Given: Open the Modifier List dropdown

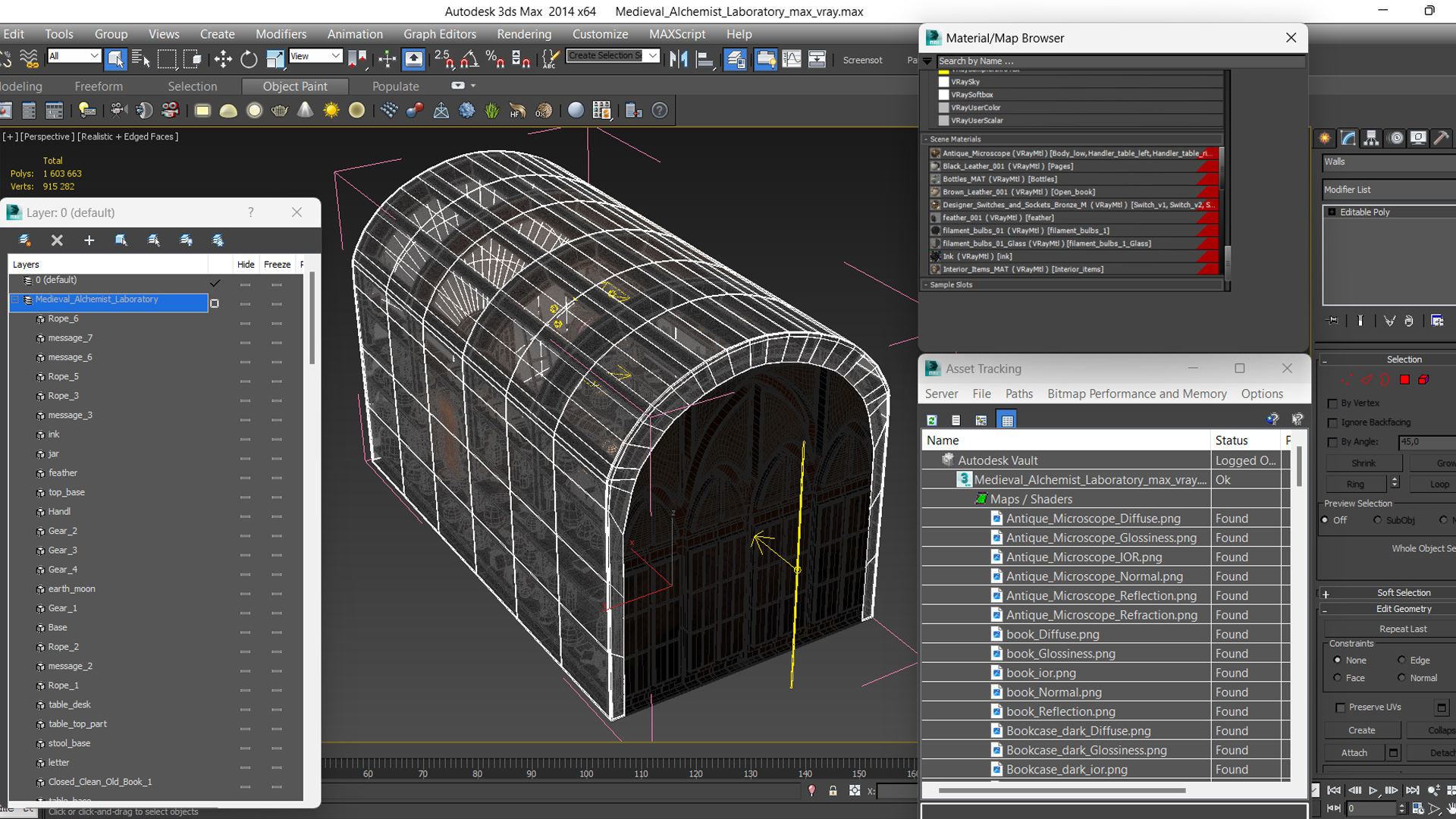Looking at the screenshot, I should point(1389,190).
